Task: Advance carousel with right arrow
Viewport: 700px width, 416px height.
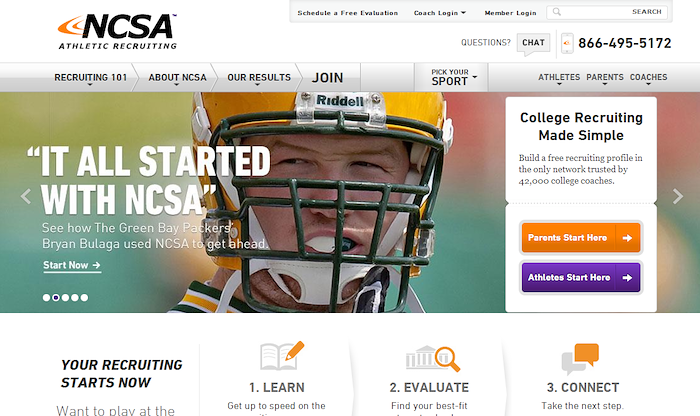Action: pos(678,196)
